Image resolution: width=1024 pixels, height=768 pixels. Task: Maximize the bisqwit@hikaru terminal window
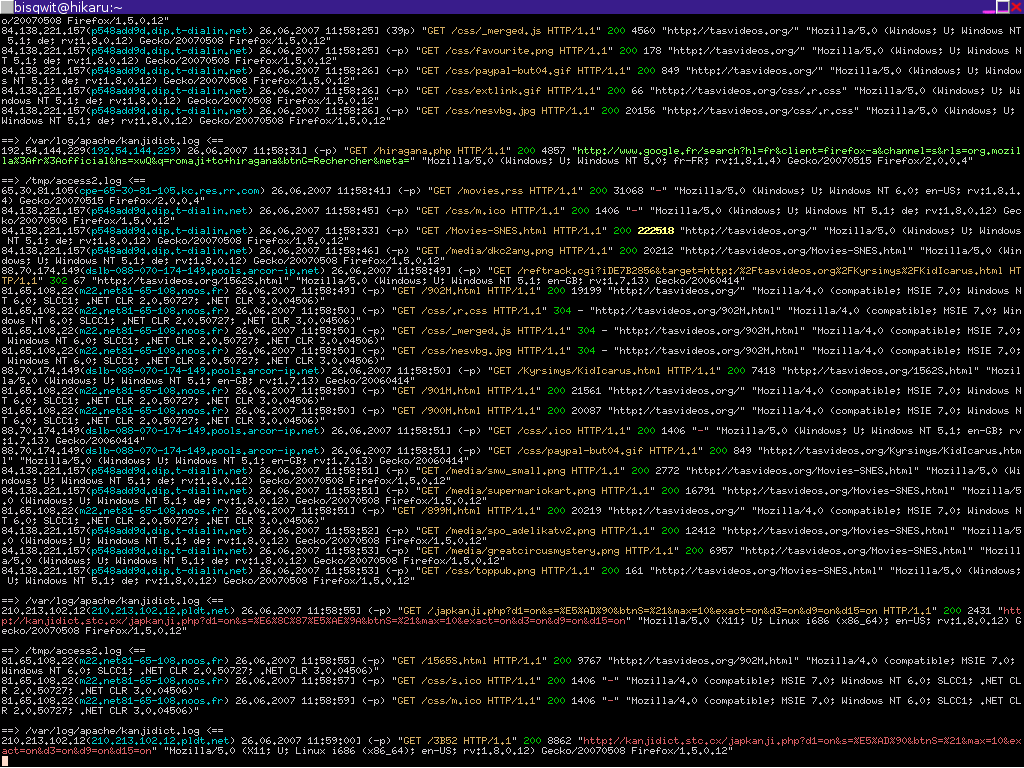point(1002,7)
